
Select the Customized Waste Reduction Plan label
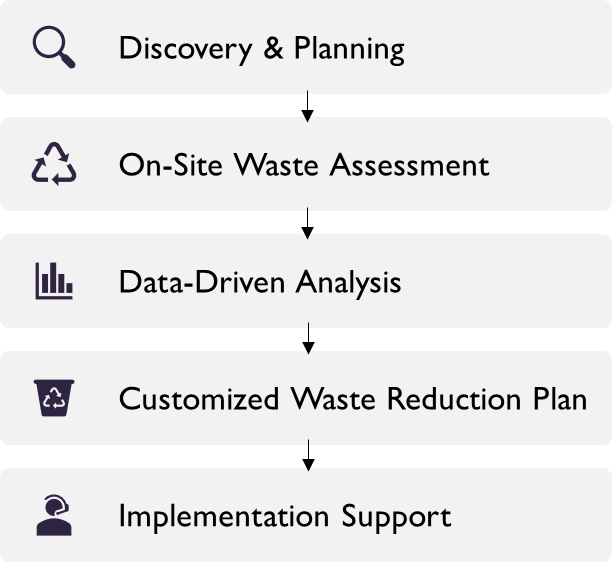point(353,399)
